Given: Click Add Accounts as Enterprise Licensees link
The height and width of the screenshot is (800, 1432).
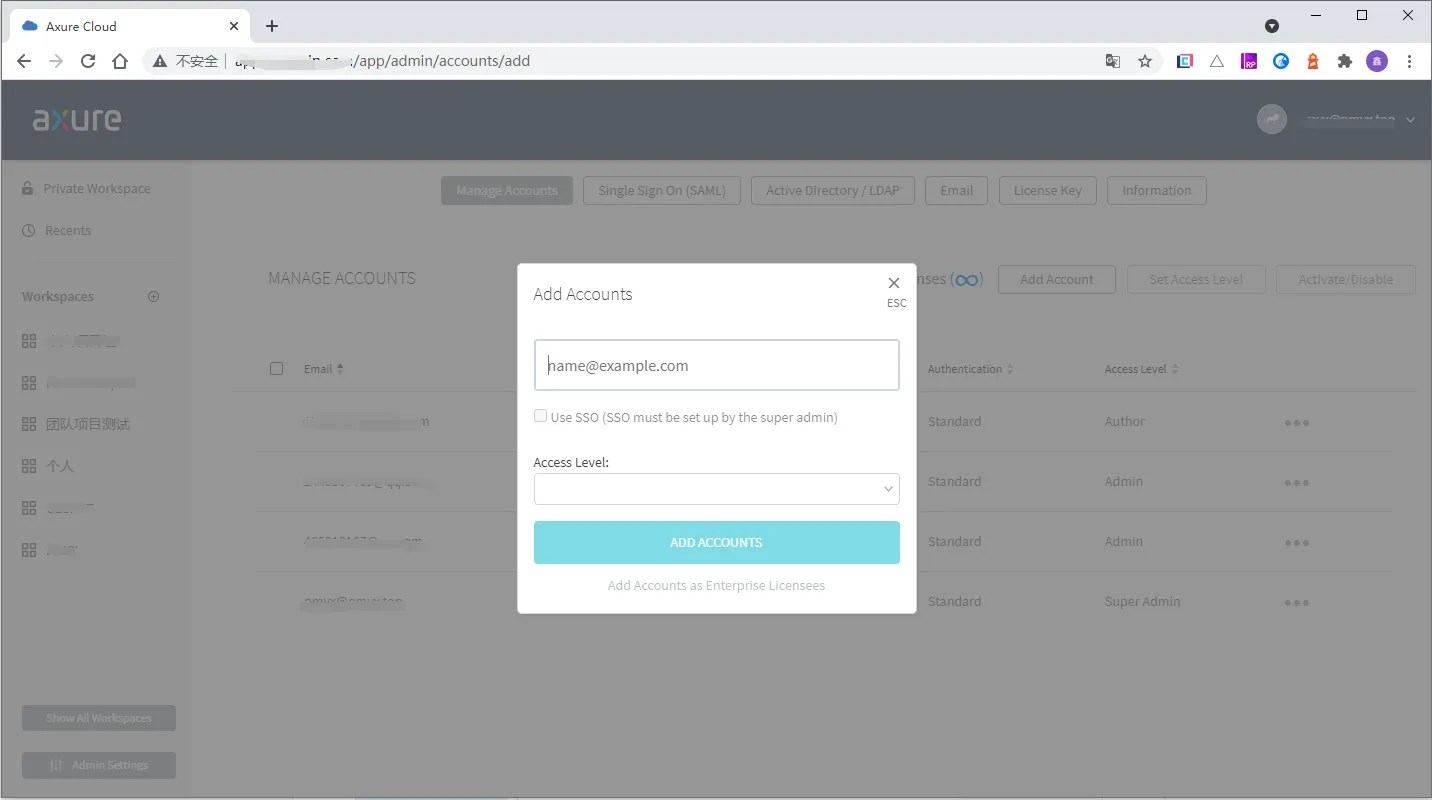Looking at the screenshot, I should [716, 586].
